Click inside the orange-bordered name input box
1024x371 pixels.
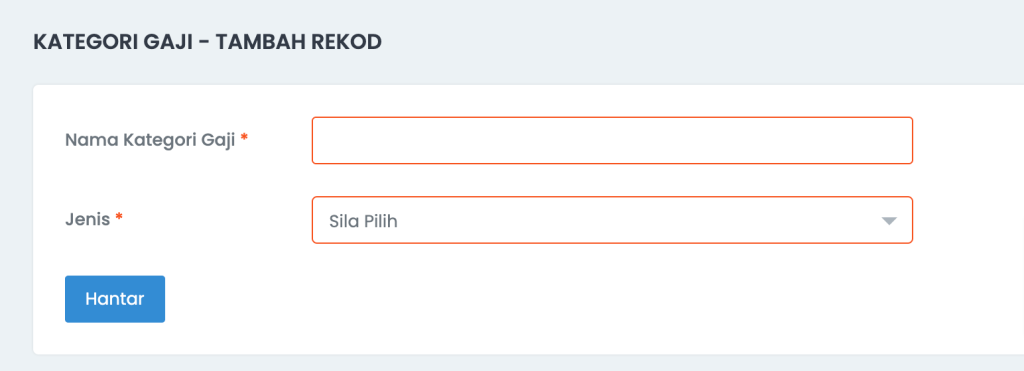pos(612,140)
